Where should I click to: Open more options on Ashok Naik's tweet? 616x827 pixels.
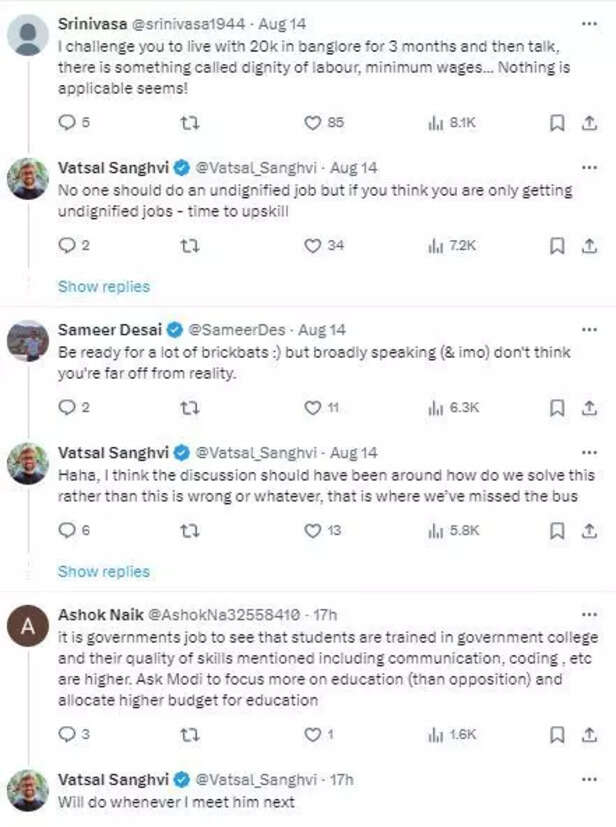590,613
